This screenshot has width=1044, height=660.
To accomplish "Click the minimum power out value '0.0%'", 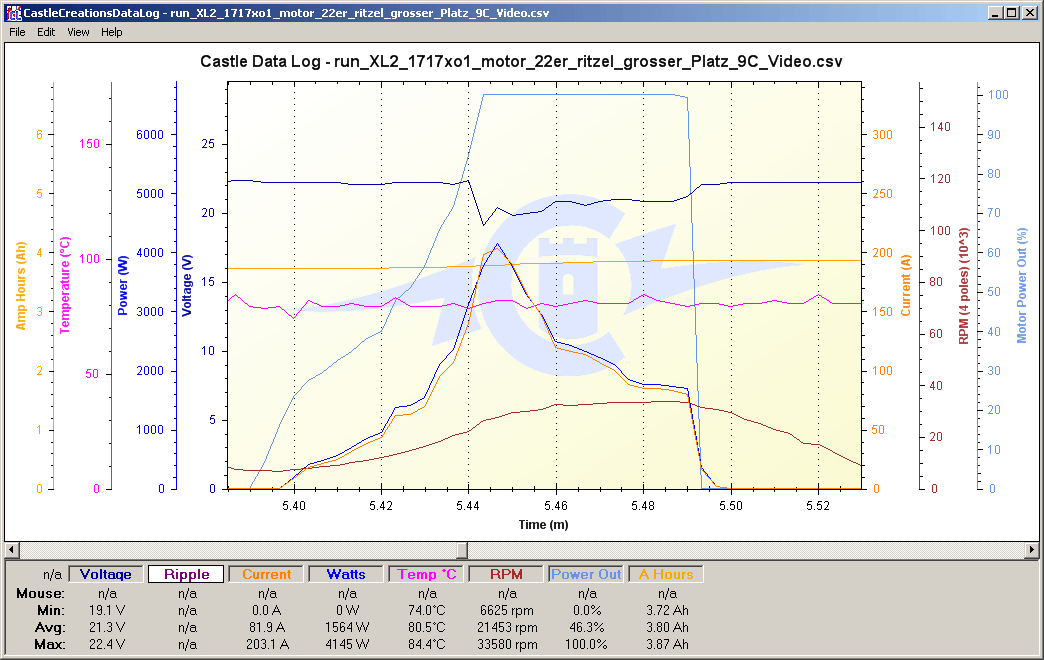I will pyautogui.click(x=587, y=610).
